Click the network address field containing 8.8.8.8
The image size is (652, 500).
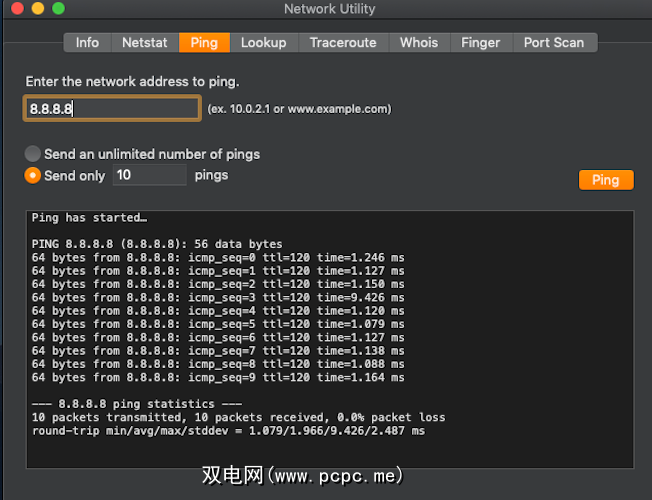(111, 108)
